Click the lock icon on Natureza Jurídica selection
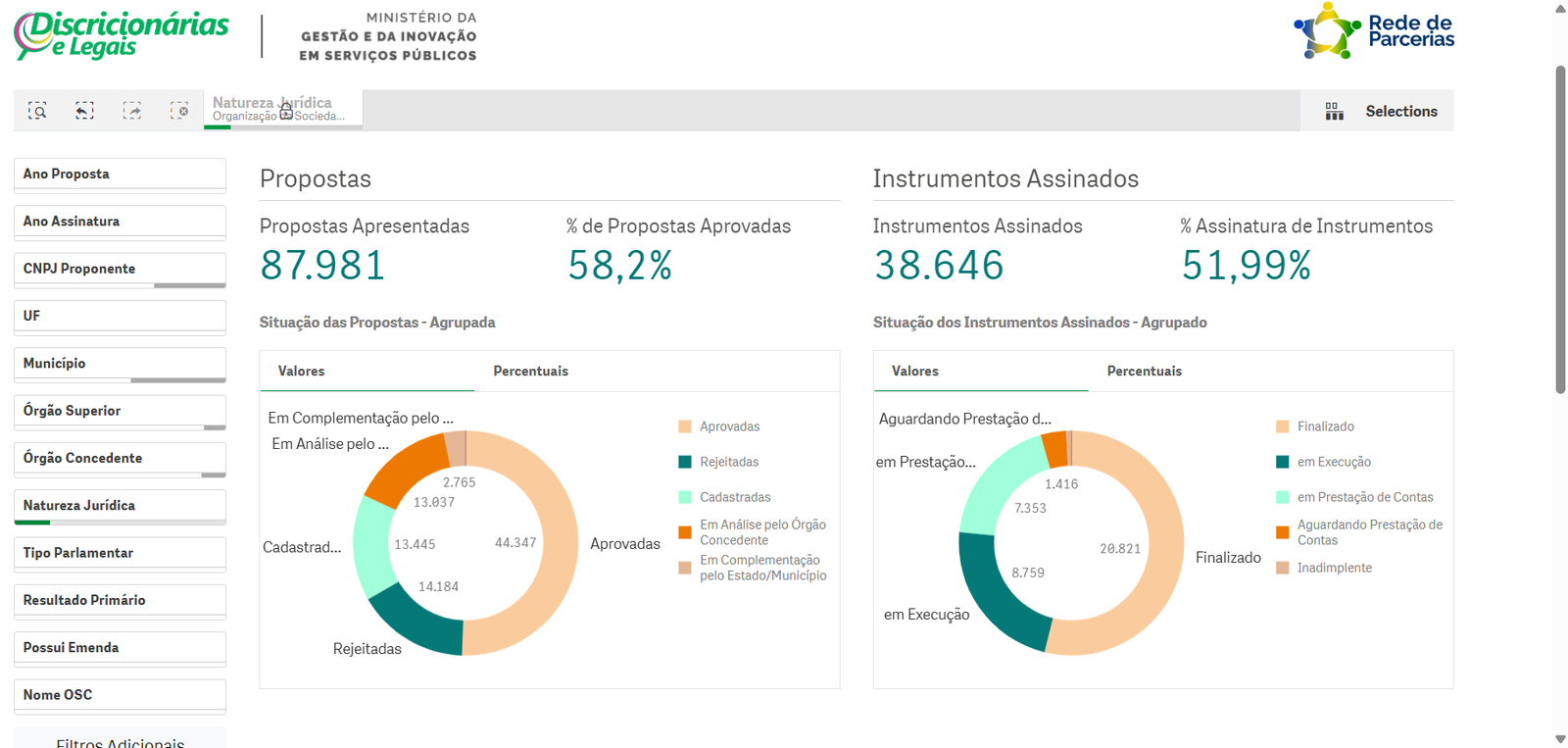This screenshot has height=748, width=1568. (286, 113)
